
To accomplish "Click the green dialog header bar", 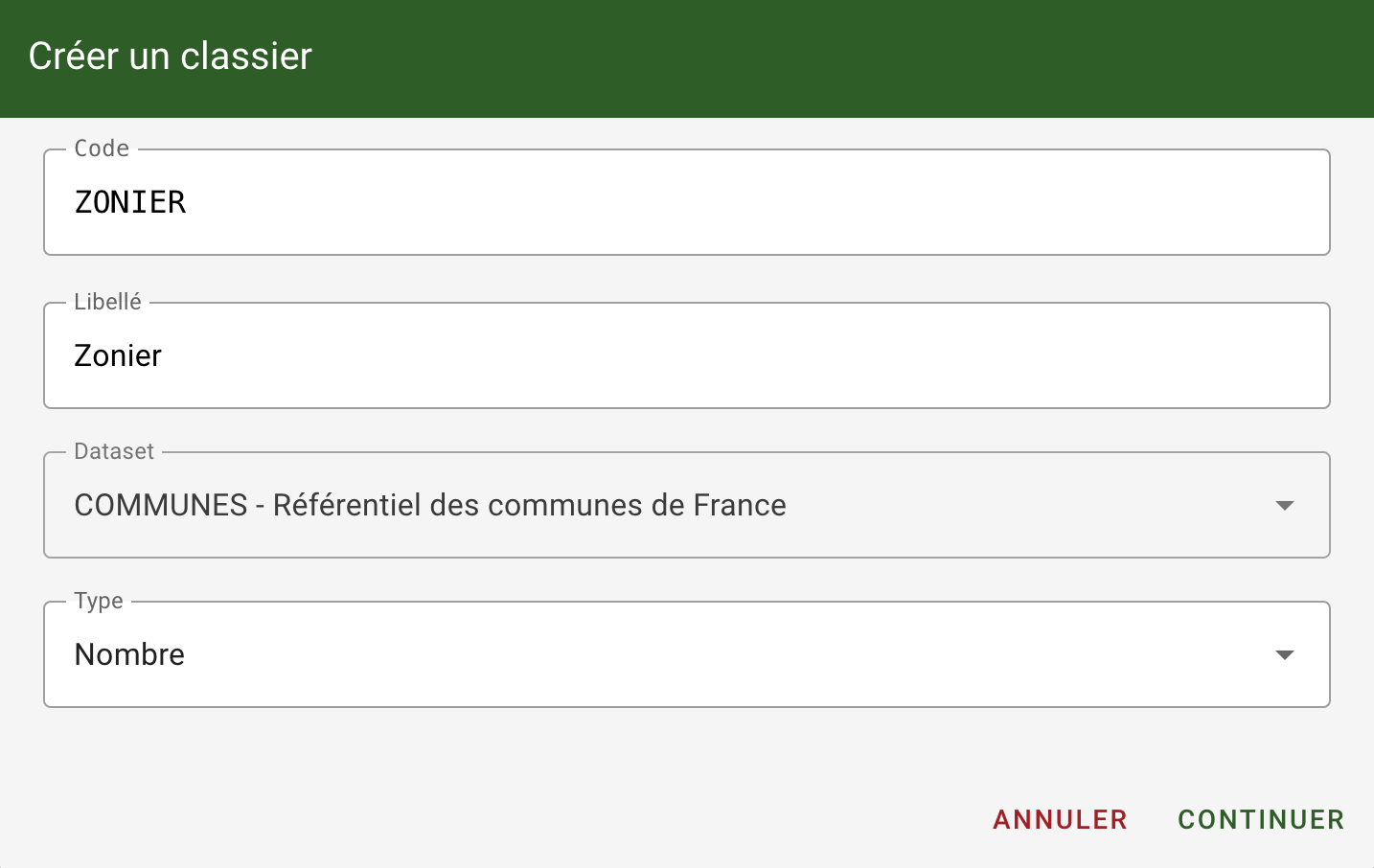I will point(814,57).
